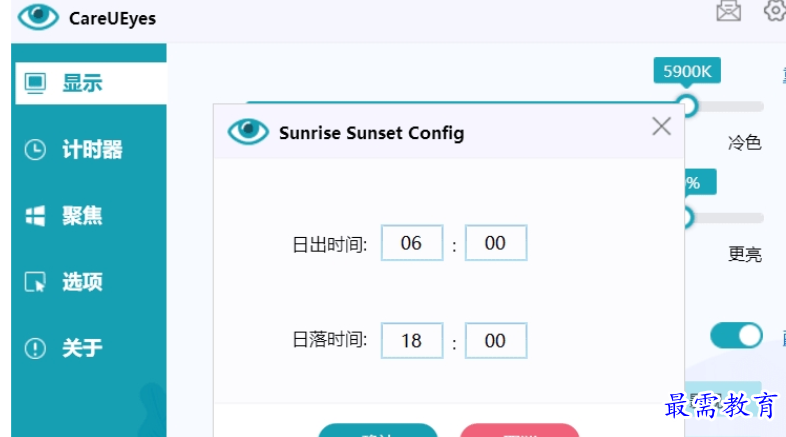Click the clock icon beside 计时器

[x=35, y=150]
